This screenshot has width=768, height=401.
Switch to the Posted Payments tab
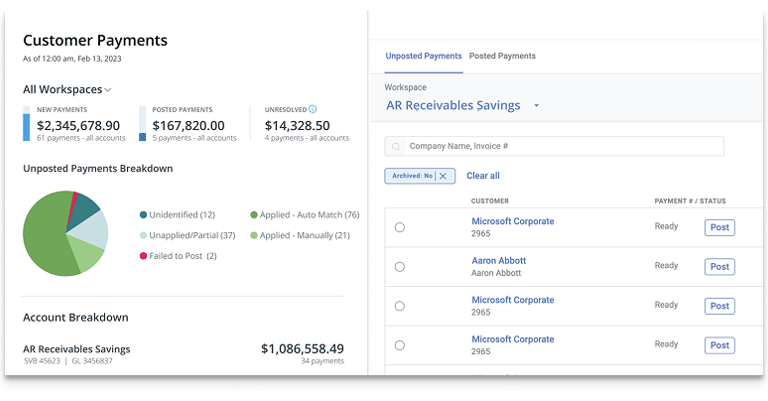tap(502, 56)
